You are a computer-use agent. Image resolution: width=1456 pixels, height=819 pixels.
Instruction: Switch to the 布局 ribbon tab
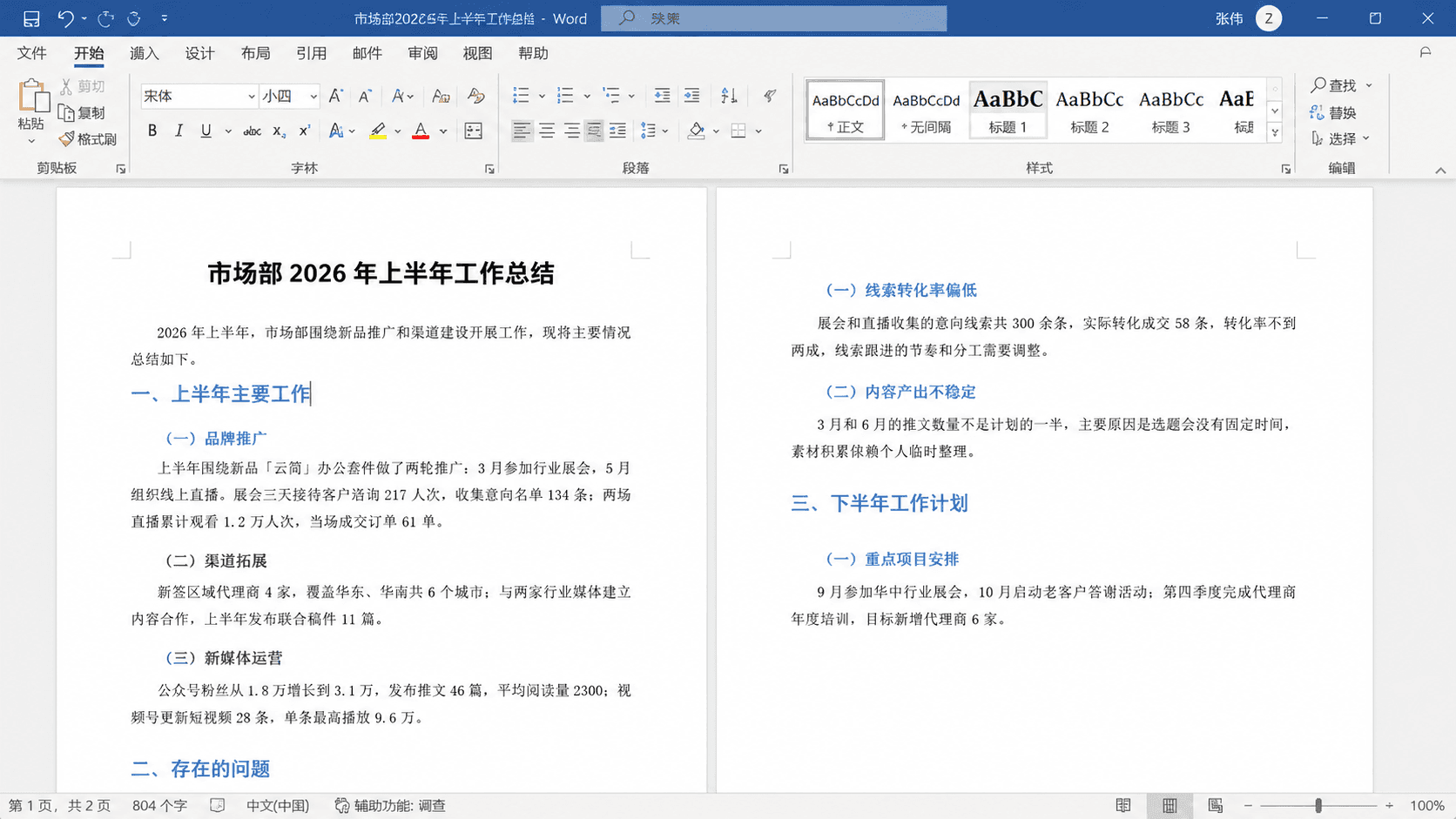(255, 53)
